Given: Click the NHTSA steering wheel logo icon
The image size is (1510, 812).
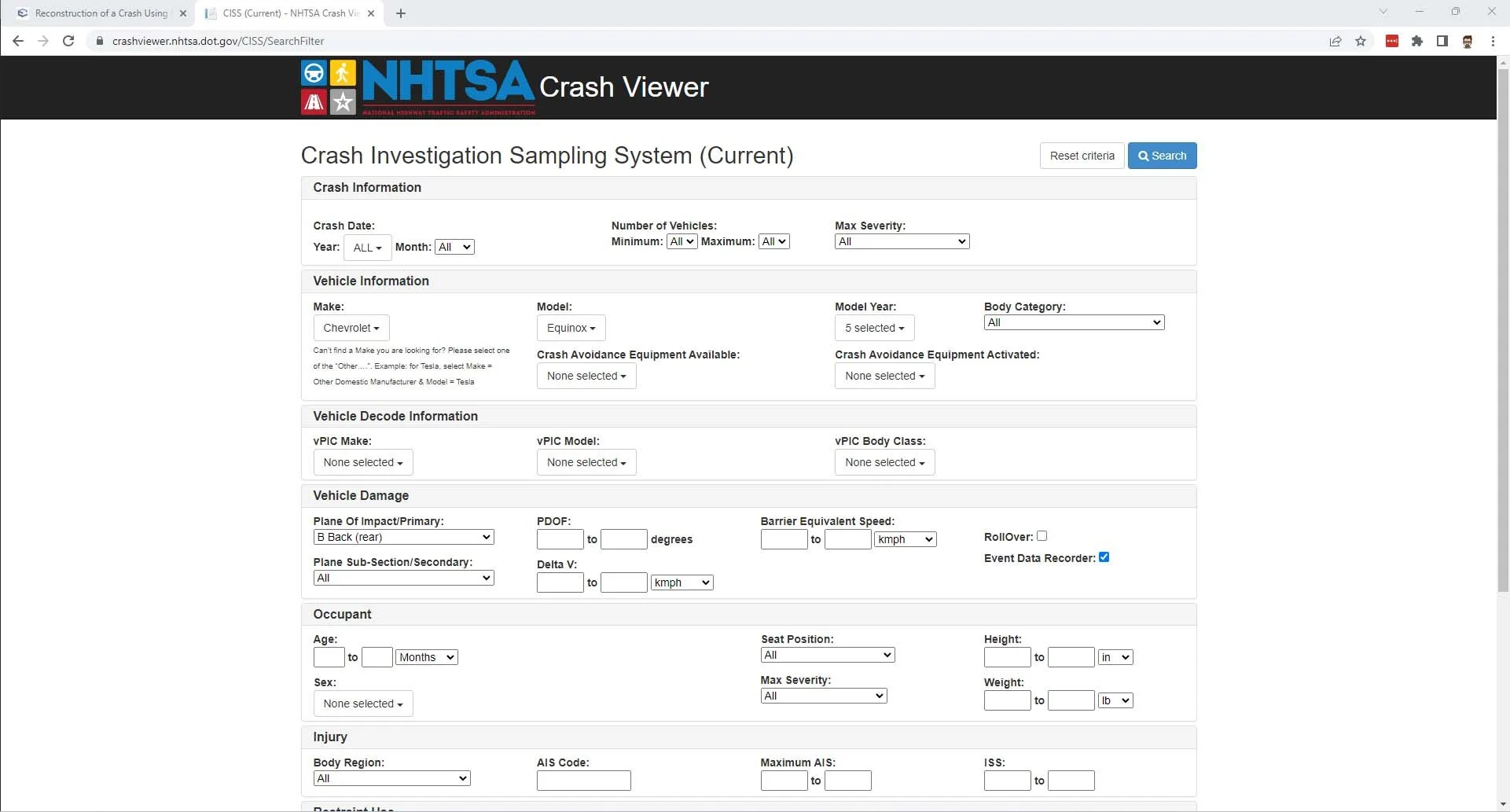Looking at the screenshot, I should (x=314, y=72).
